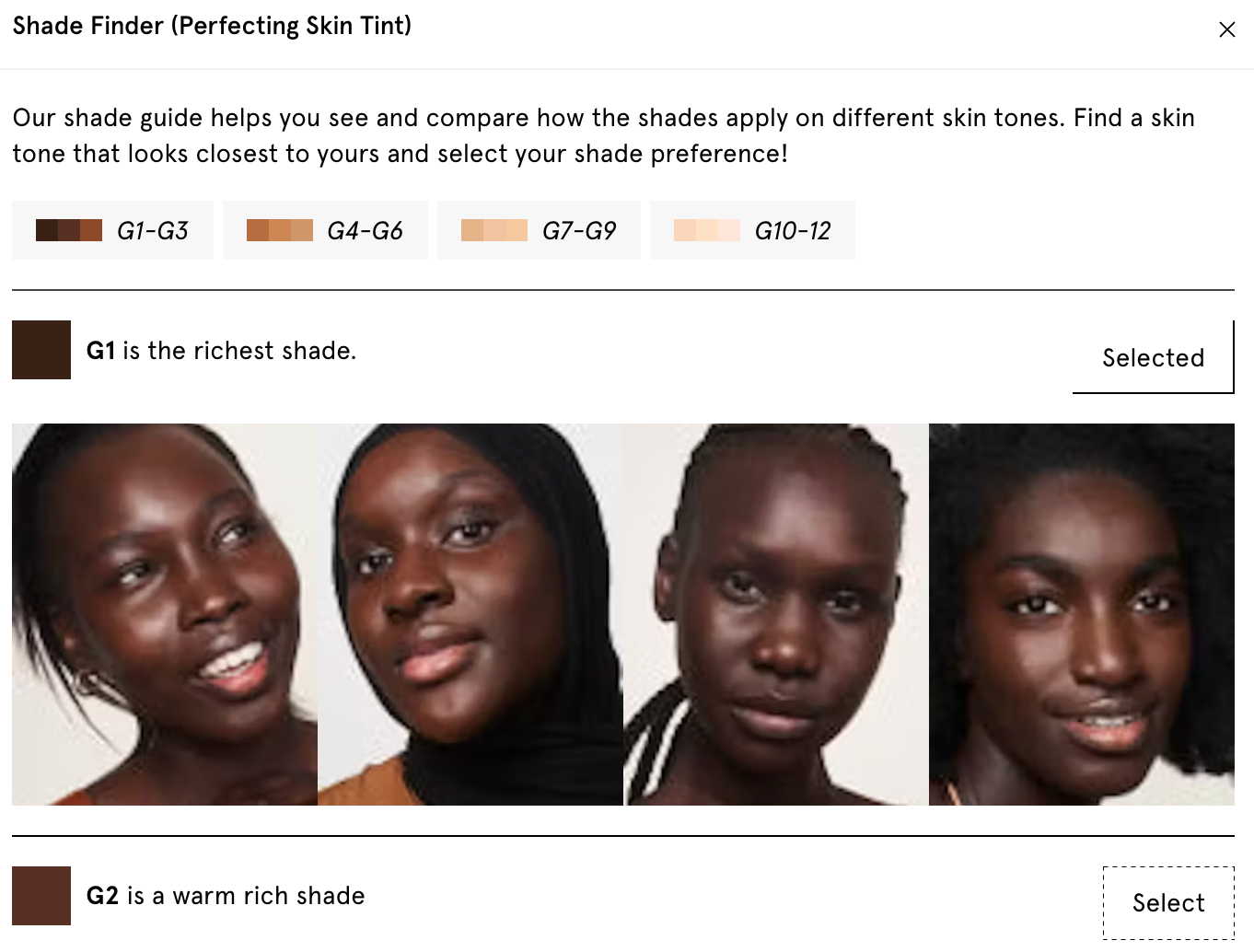View the first model wearing shade G1

[x=163, y=615]
